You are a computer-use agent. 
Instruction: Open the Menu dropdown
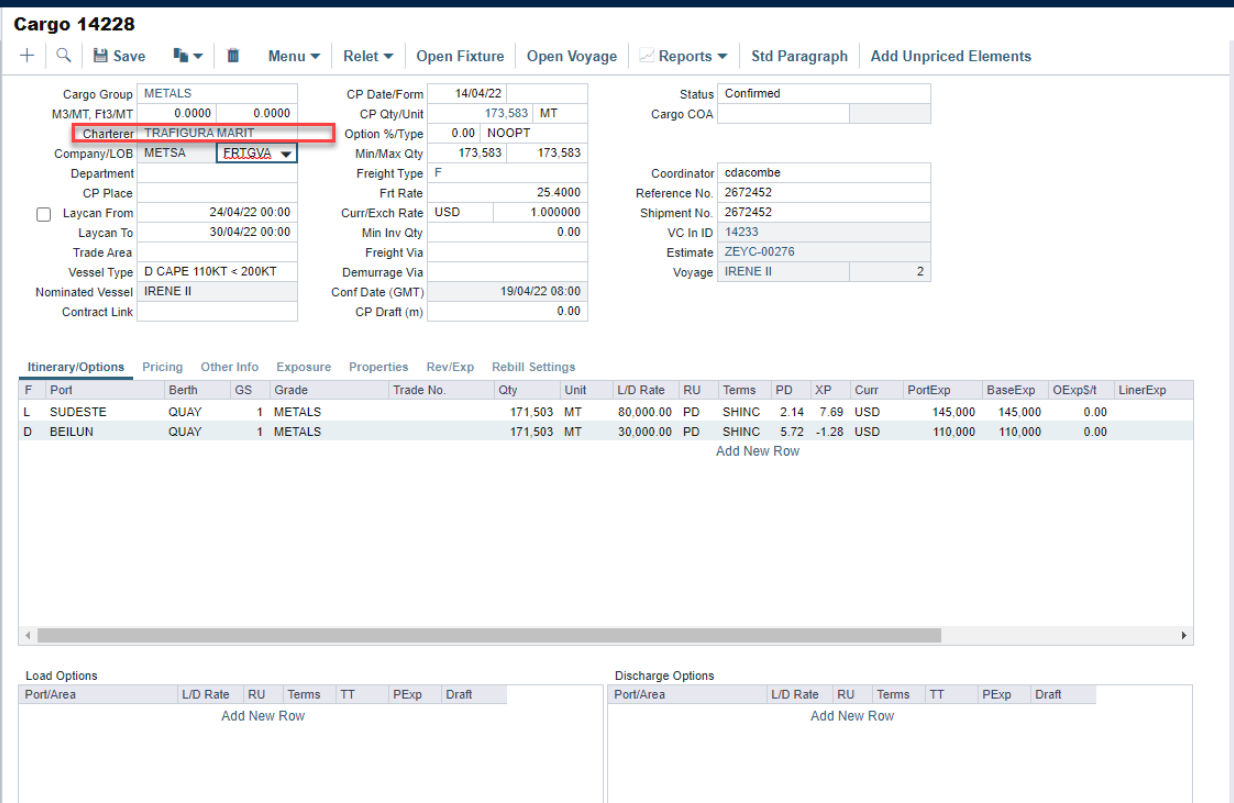293,56
